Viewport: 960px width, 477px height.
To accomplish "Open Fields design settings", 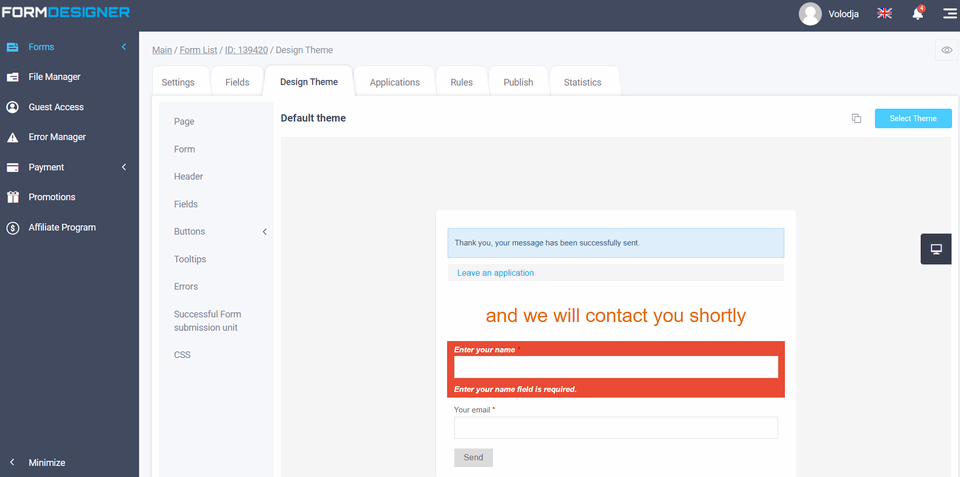I will pyautogui.click(x=186, y=204).
